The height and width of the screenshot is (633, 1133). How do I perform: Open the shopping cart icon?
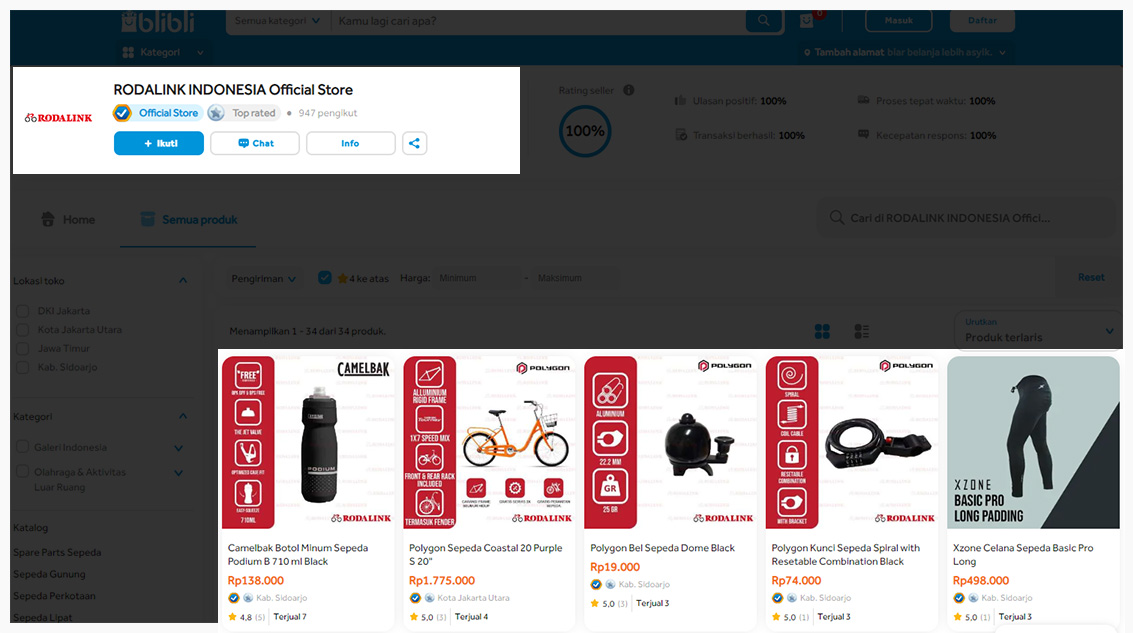[x=808, y=21]
